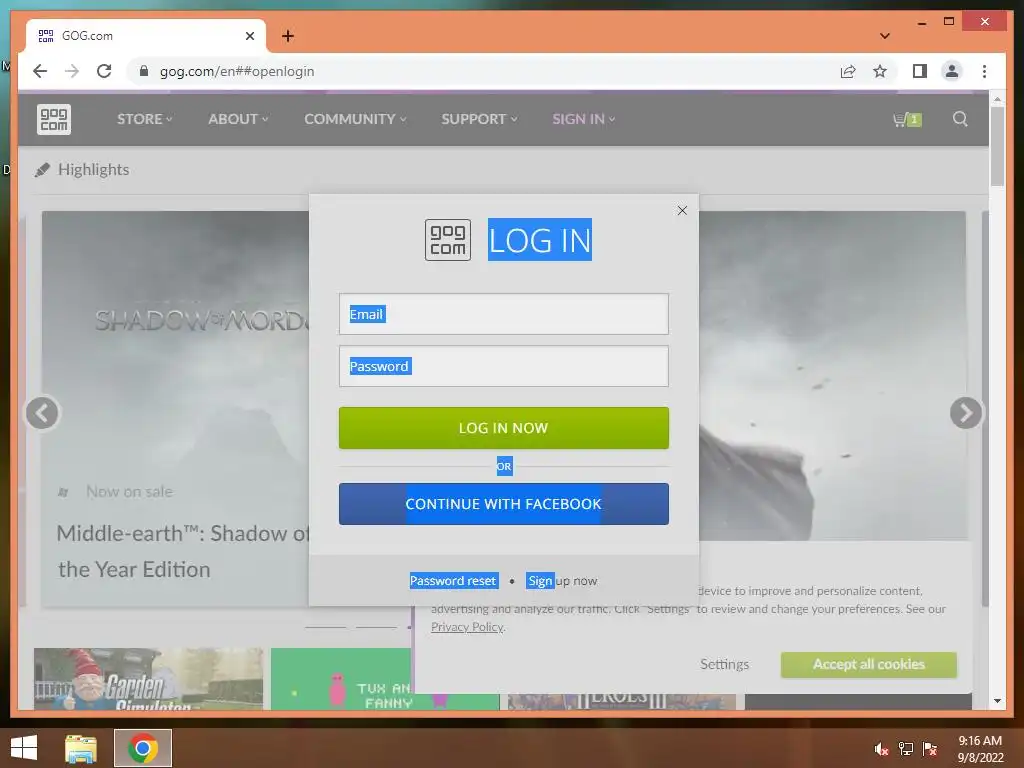The width and height of the screenshot is (1024, 768).
Task: Expand the SIGN IN menu
Action: tap(583, 119)
